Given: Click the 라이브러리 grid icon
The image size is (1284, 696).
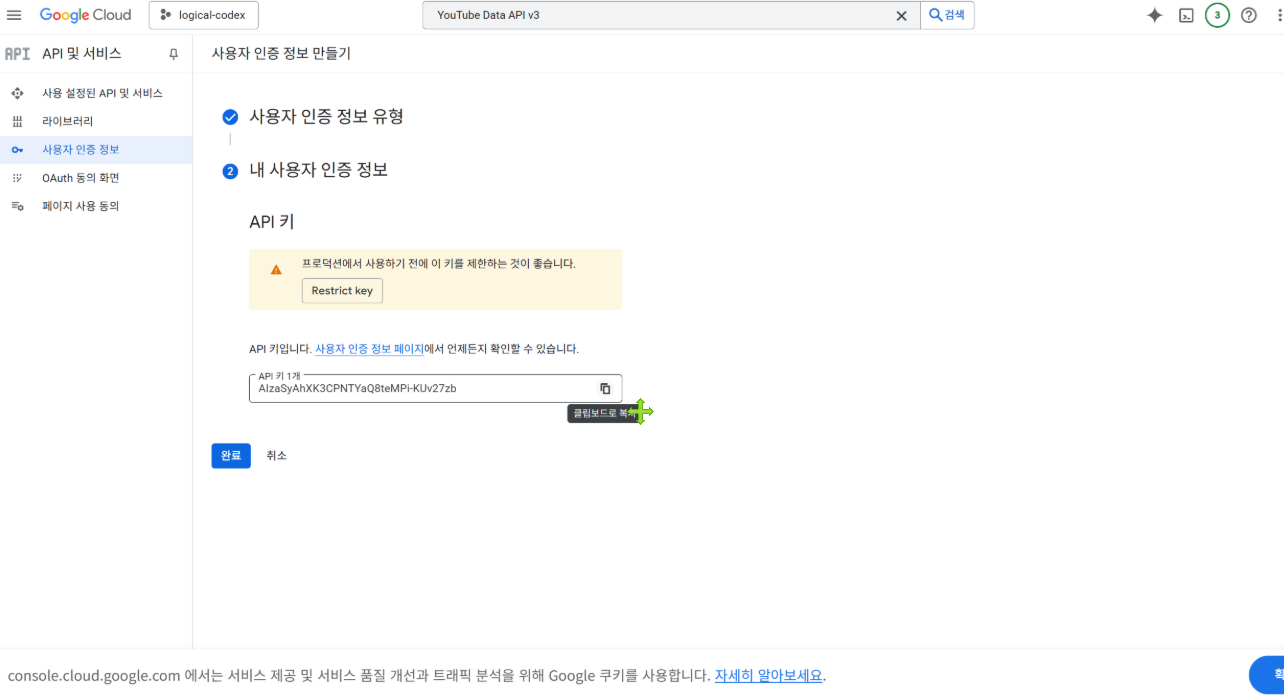Looking at the screenshot, I should 17,121.
